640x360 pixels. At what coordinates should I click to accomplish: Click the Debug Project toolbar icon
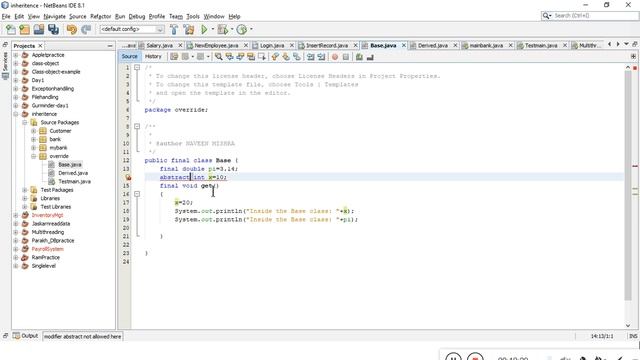click(222, 29)
